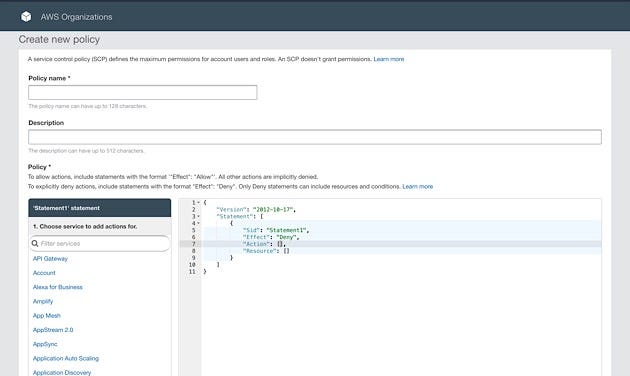Select the Application Discovery service
This screenshot has width=630, height=376.
(x=62, y=372)
